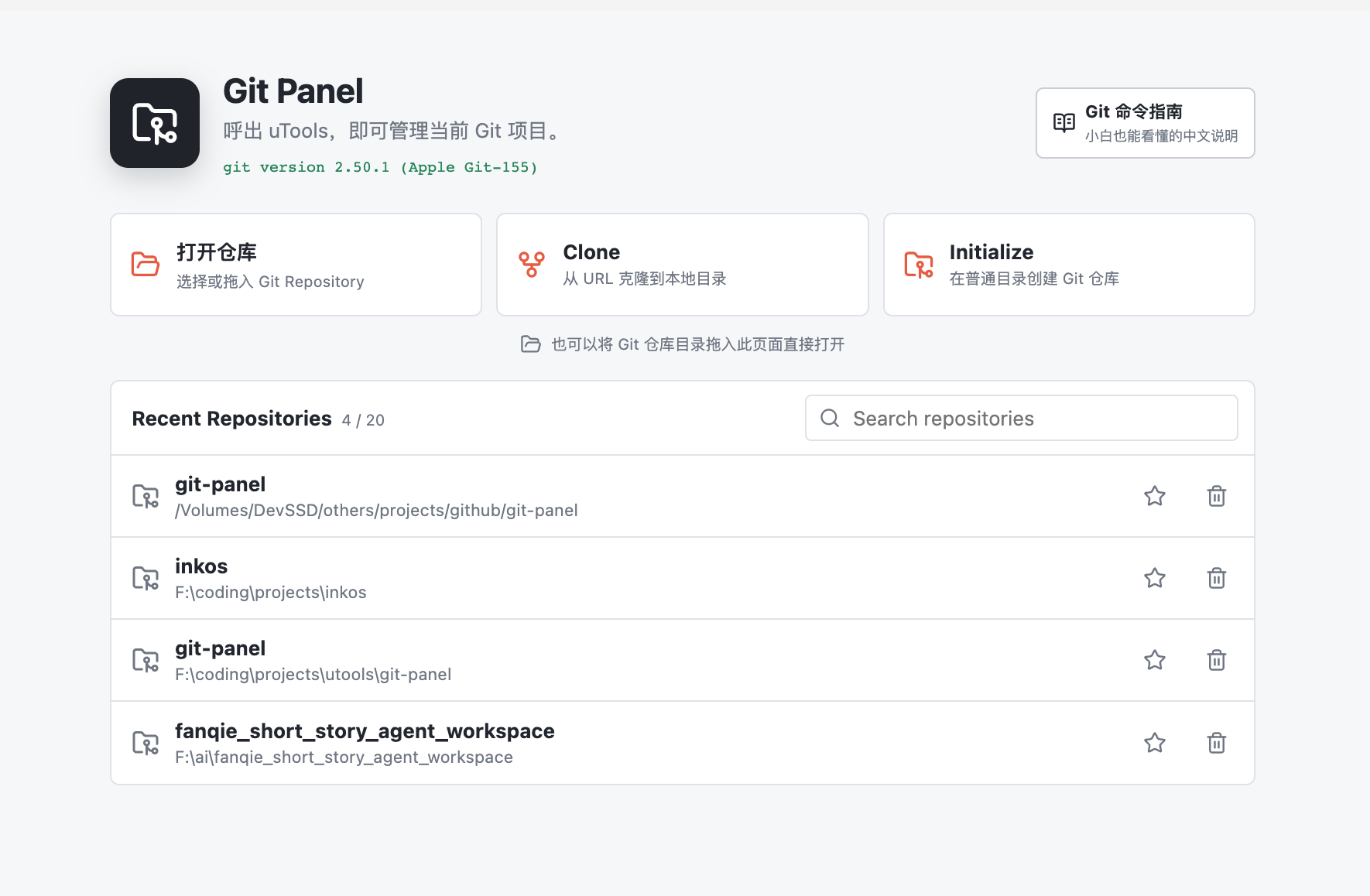
Task: Open a repository via 打开仓库 card
Action: (x=296, y=265)
